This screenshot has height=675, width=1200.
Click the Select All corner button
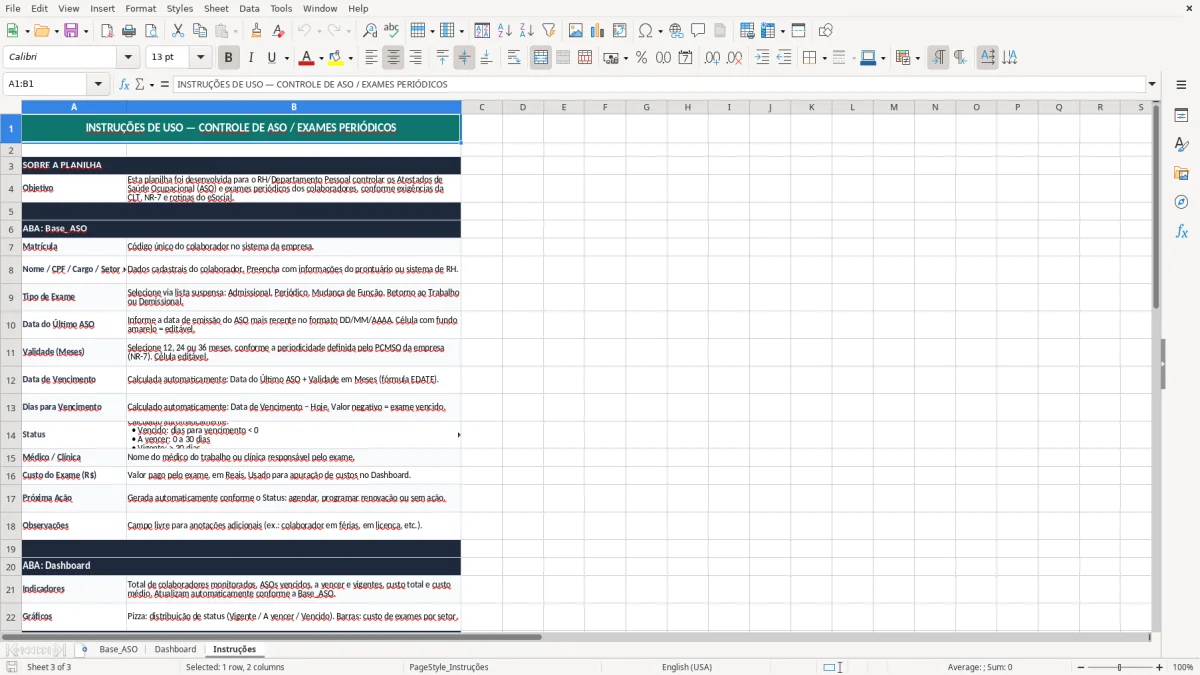pos(11,107)
